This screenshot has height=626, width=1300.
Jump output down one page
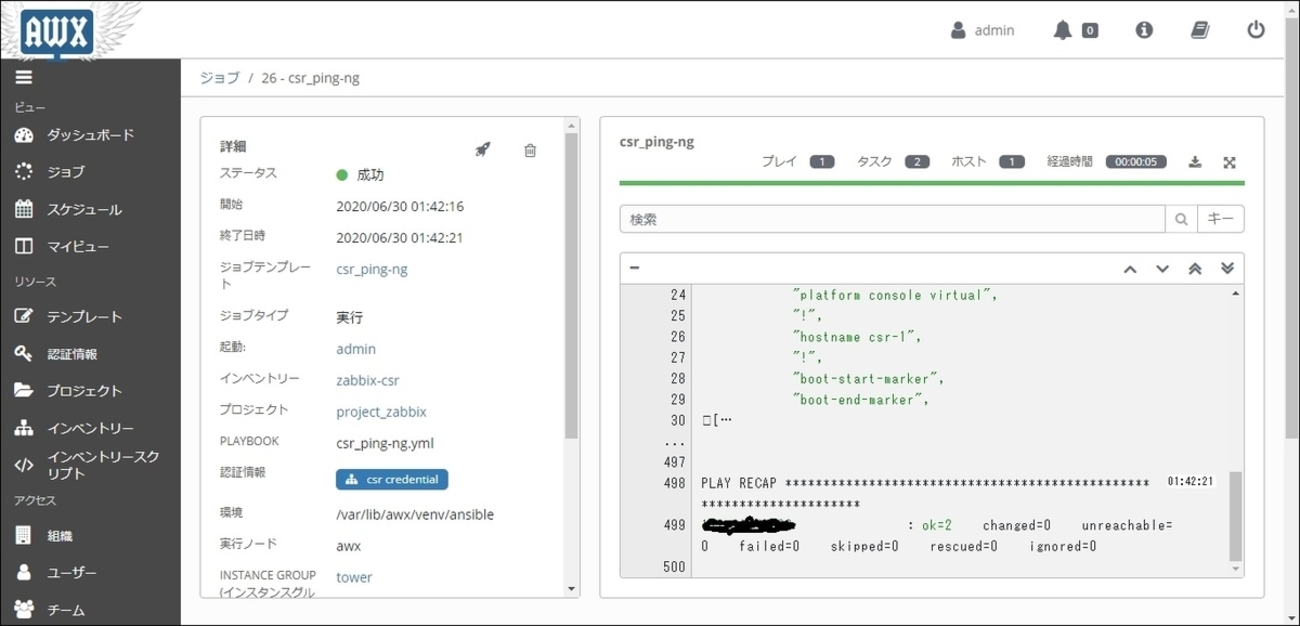1162,268
